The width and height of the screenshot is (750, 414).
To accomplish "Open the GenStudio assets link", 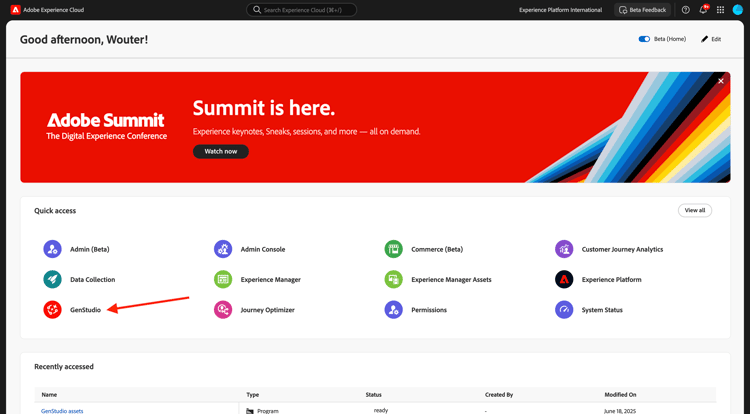I will [x=62, y=411].
